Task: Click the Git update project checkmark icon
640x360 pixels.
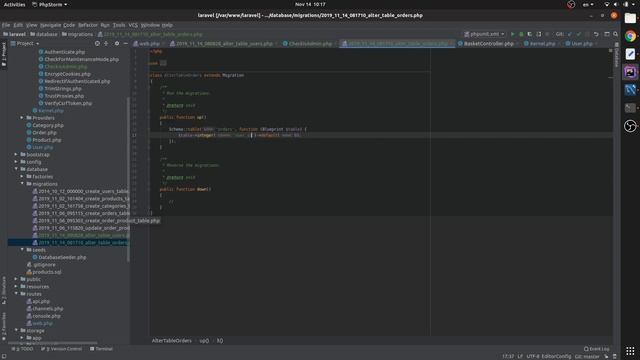Action: tap(570, 34)
